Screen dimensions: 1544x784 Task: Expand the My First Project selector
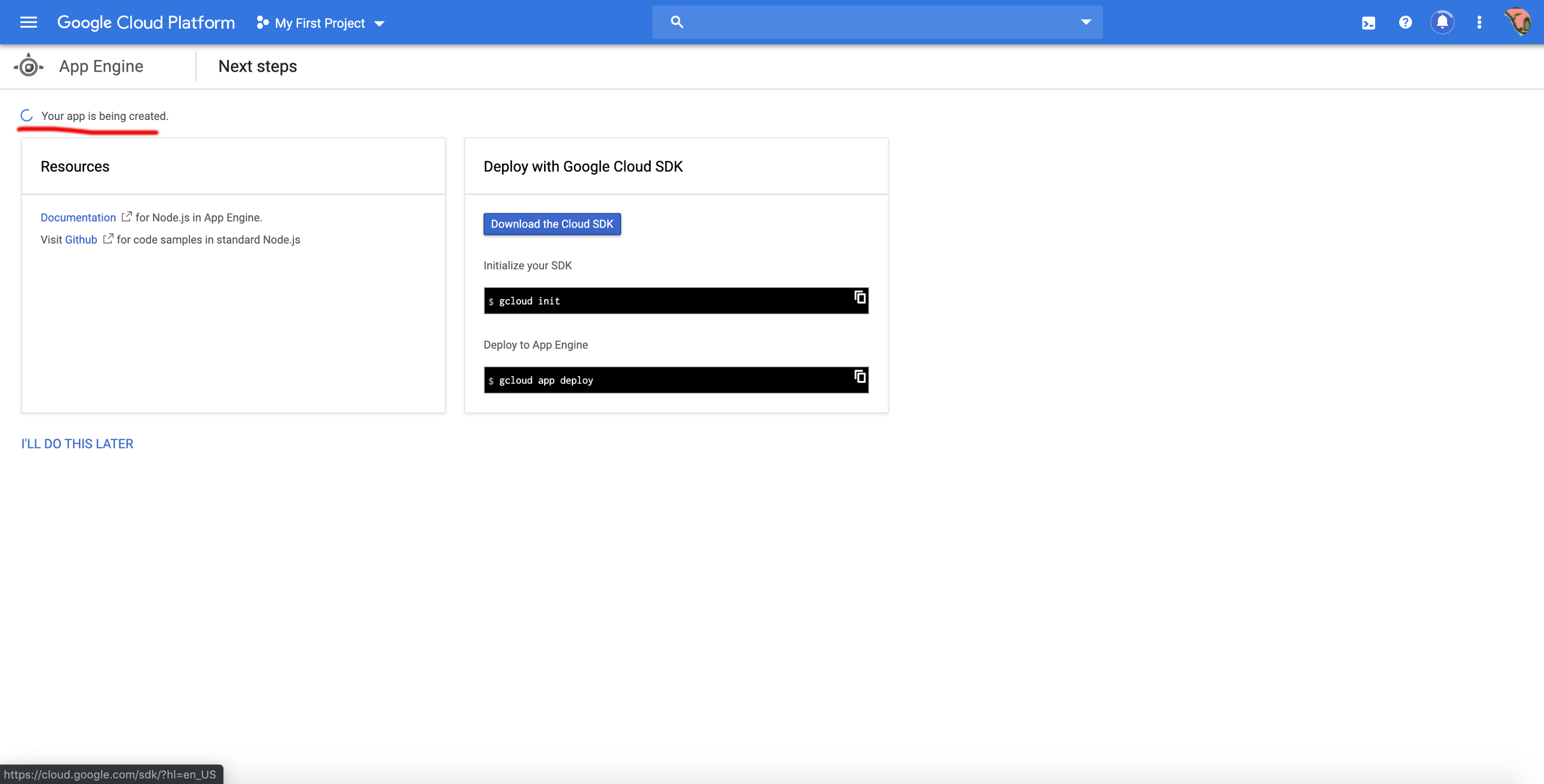[320, 24]
